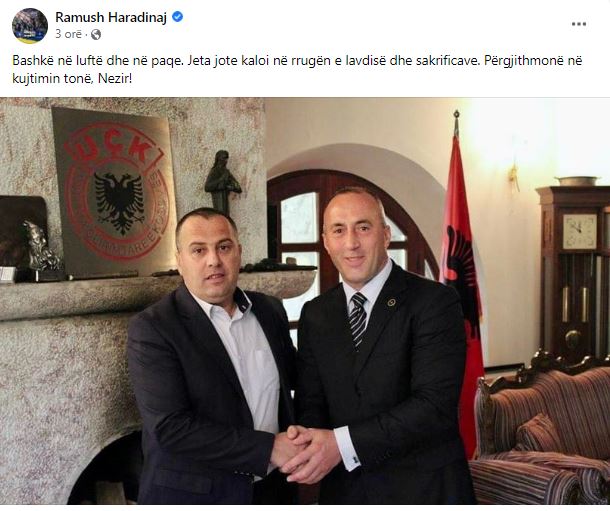Click the dark statue on the mantel

223,183
